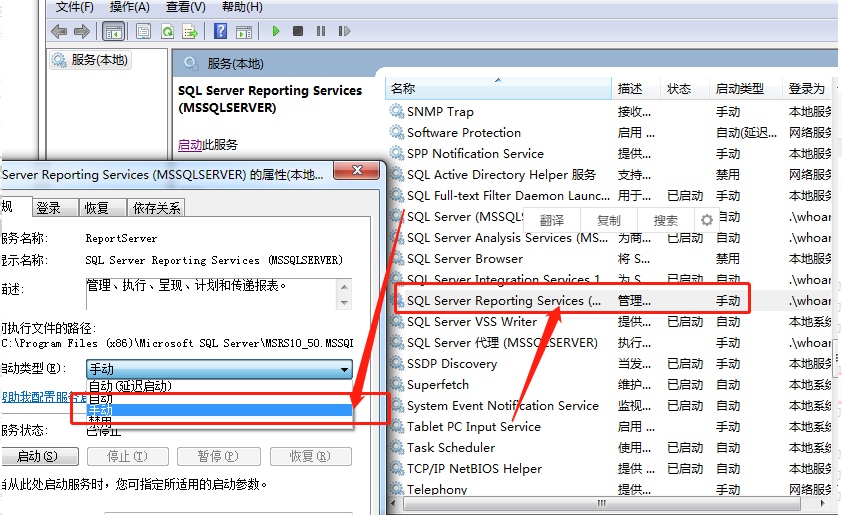Image resolution: width=842 pixels, height=515 pixels.
Task: Click gear icon of Tablet PC Input Service
Action: click(397, 426)
